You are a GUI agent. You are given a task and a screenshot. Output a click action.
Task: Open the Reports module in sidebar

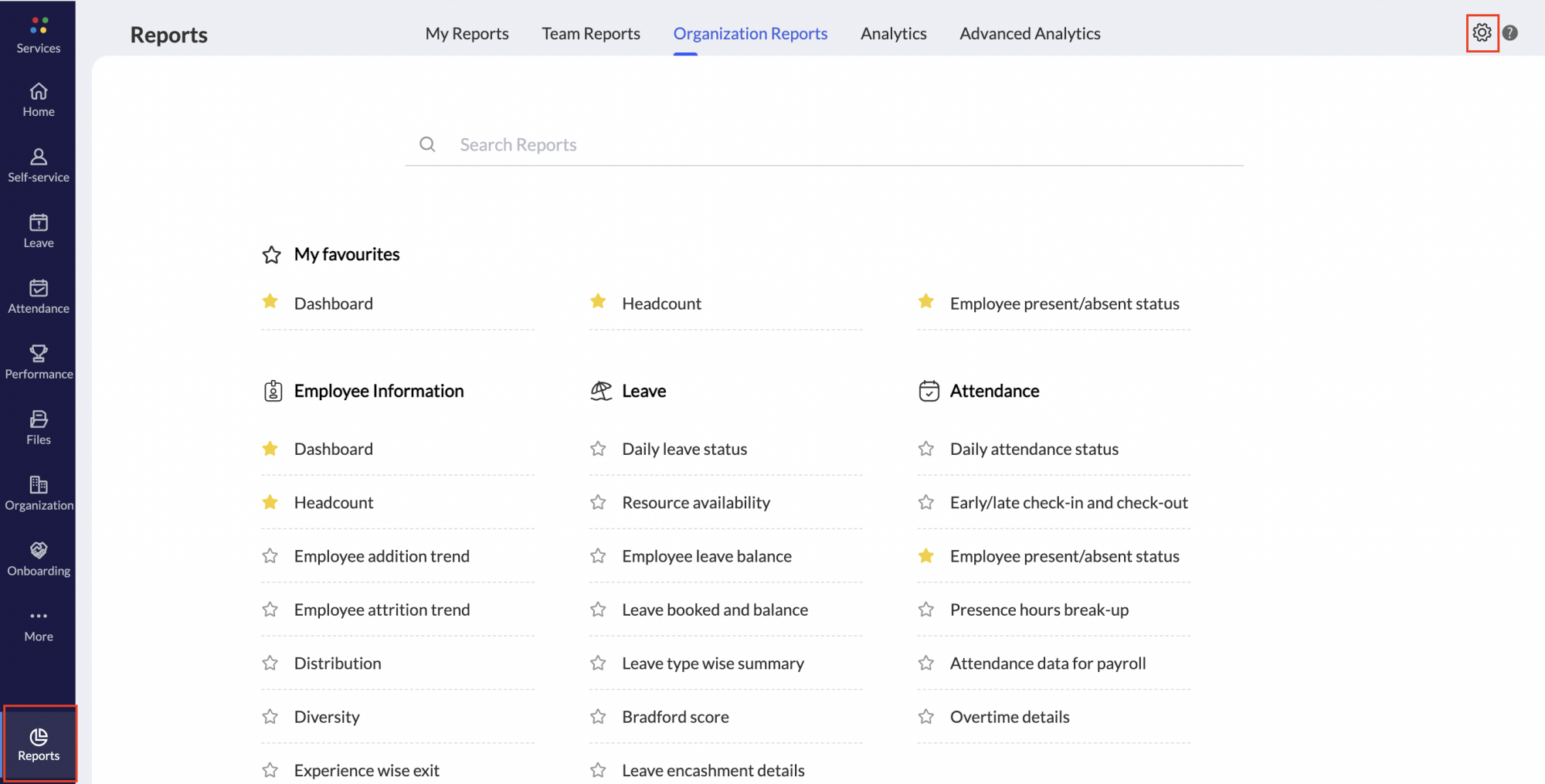39,745
